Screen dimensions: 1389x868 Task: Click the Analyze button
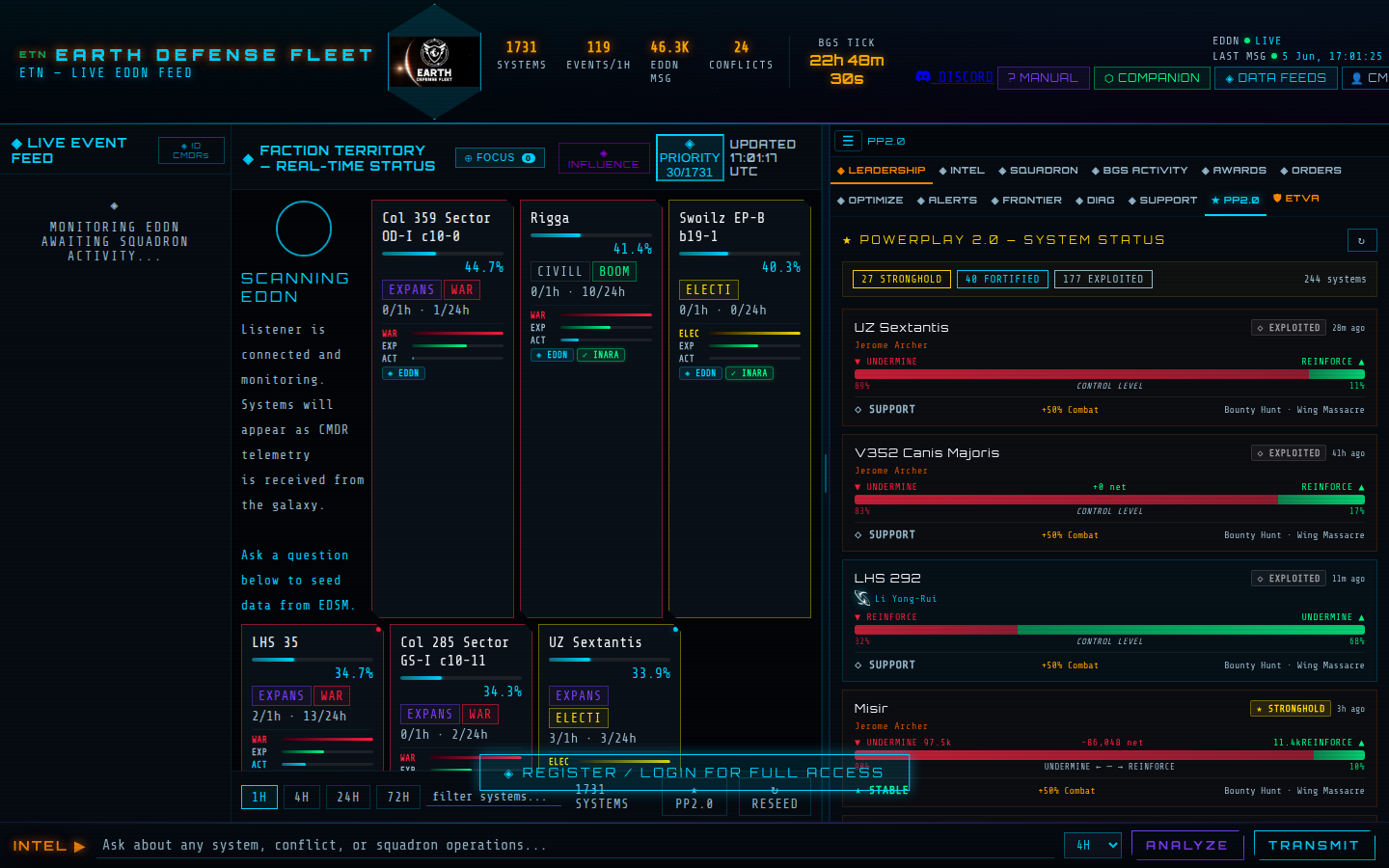1186,845
